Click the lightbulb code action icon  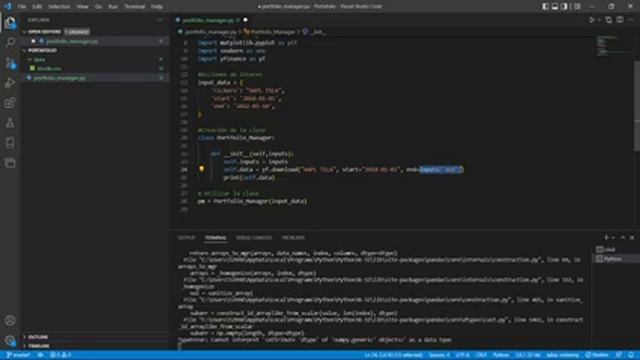[201, 169]
